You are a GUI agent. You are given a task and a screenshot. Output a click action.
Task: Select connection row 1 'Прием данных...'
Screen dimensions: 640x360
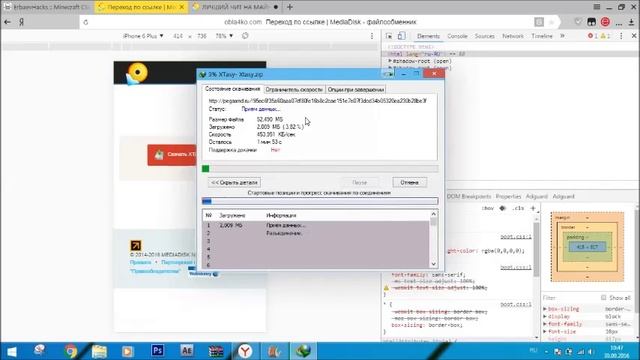[x=316, y=225]
